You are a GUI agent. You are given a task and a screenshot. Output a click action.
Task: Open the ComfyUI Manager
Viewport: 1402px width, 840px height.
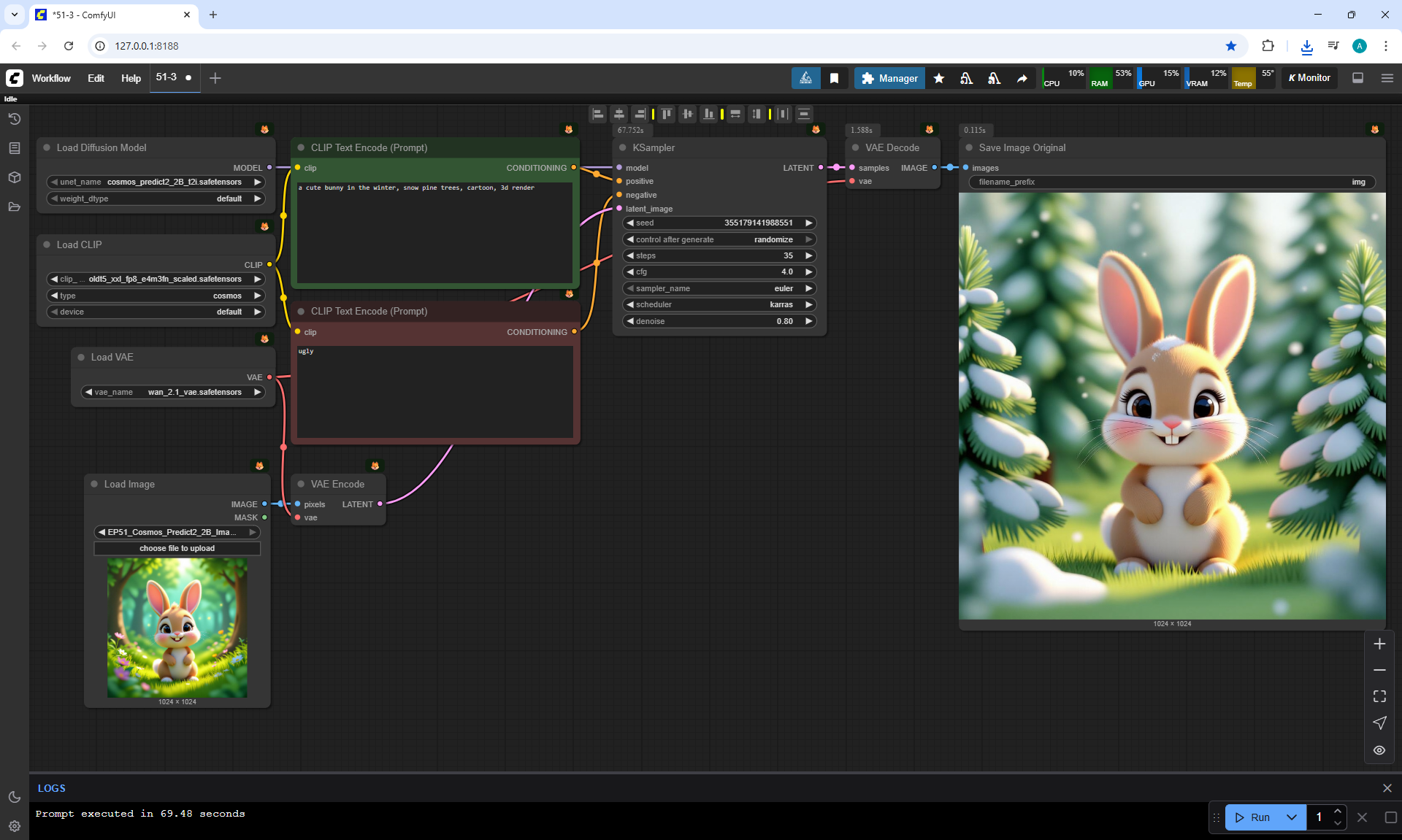889,78
